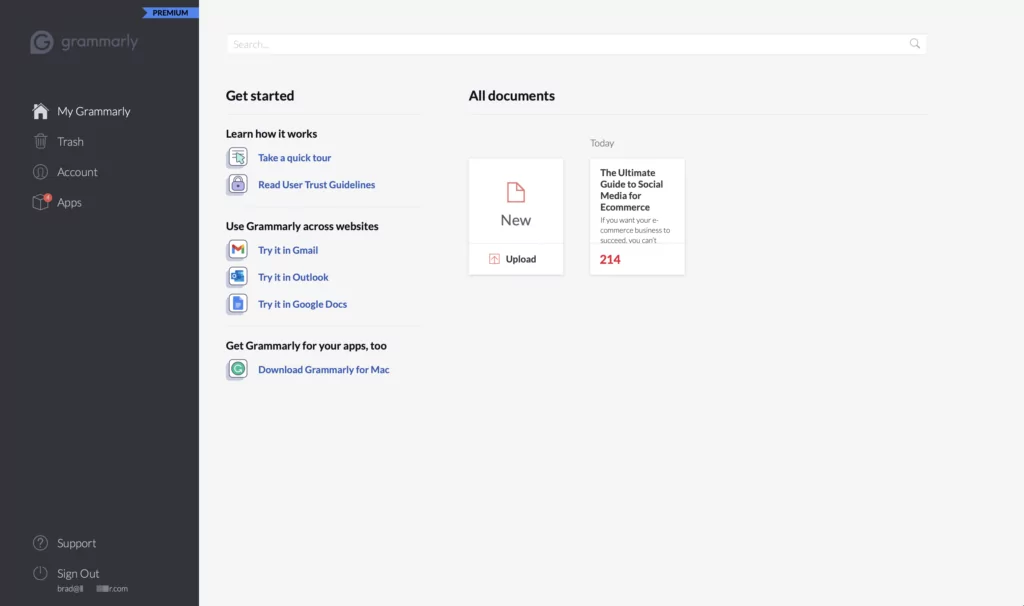Click the Learn how it works heading

[x=272, y=133]
